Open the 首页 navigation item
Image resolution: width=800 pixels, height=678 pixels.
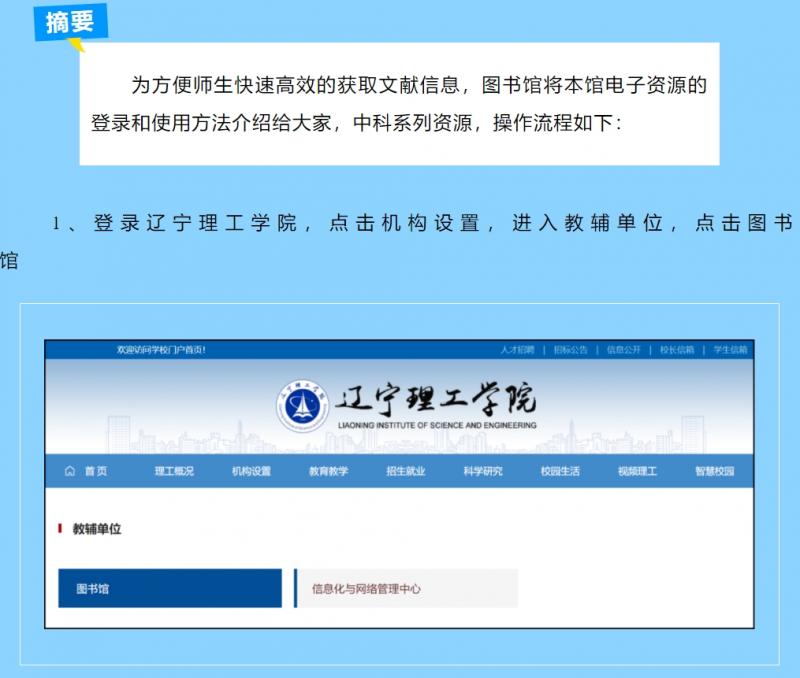[96, 471]
